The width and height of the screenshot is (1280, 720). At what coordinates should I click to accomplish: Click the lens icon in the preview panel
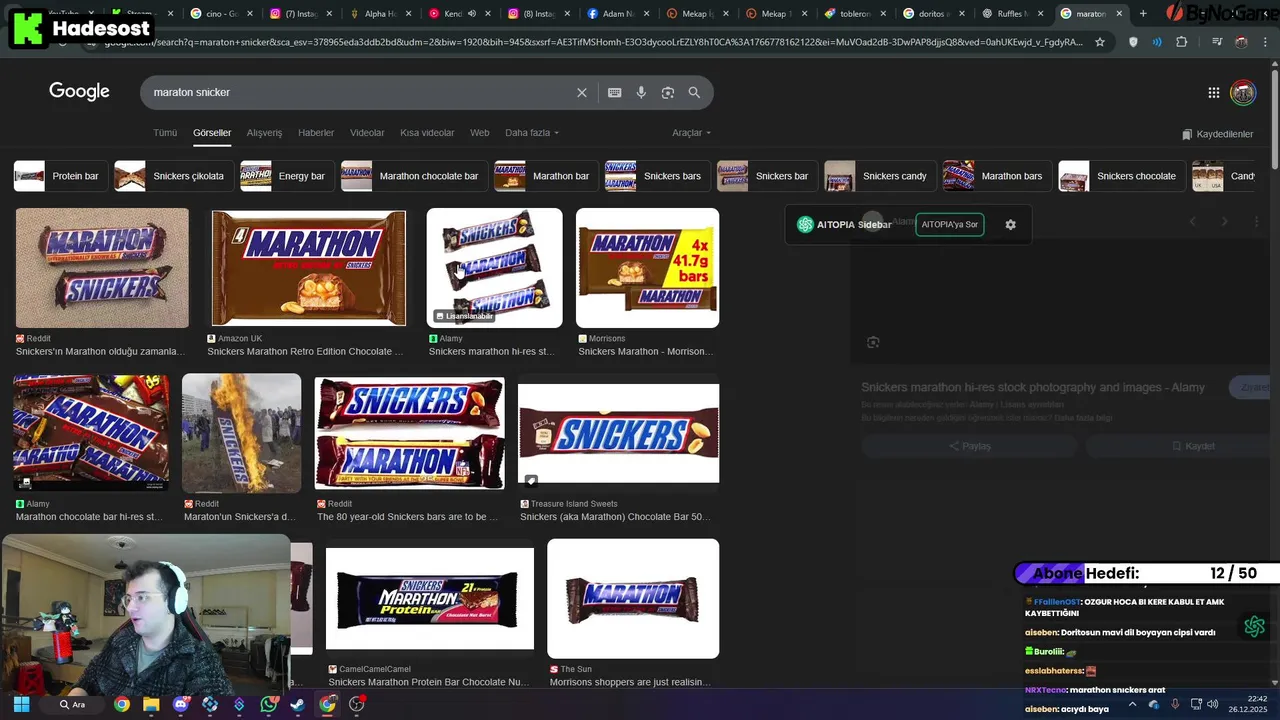tap(873, 342)
